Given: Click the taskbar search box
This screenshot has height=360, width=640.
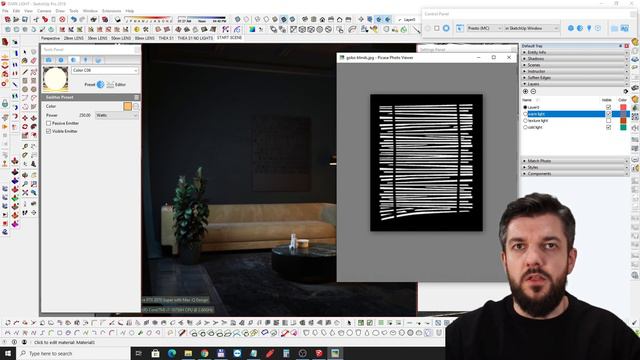Looking at the screenshot, I should pos(73,353).
